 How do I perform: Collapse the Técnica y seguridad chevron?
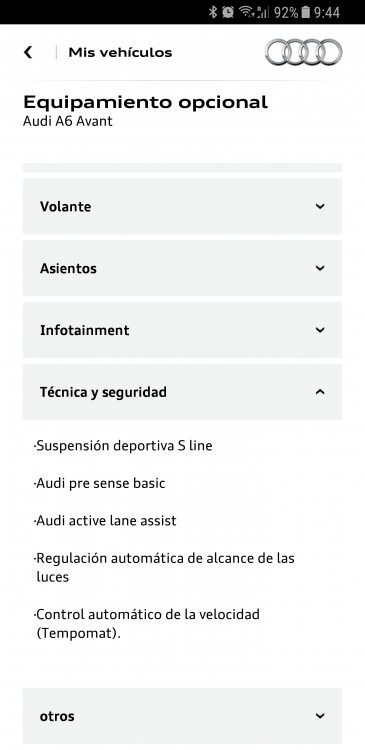[320, 392]
